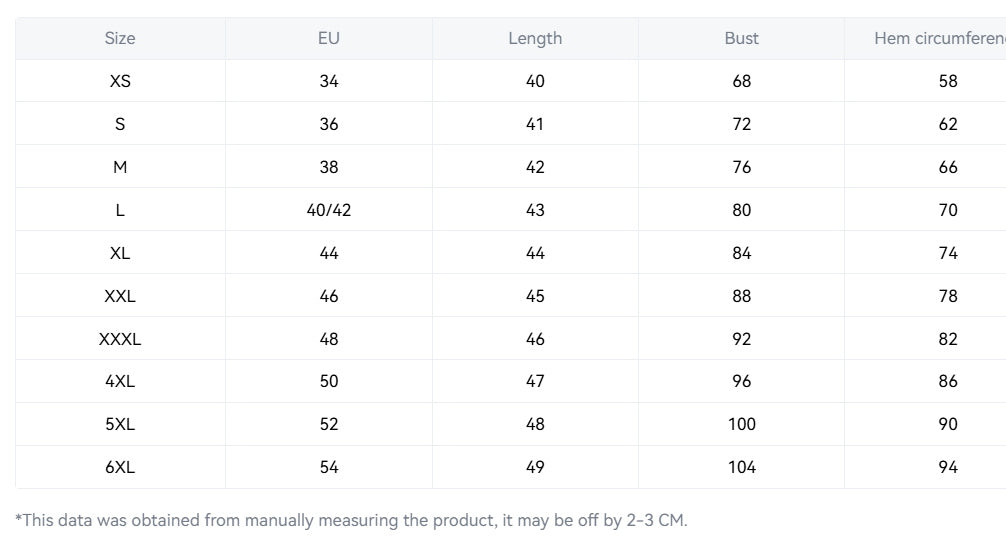The width and height of the screenshot is (1006, 551).
Task: Click the Bust column header
Action: tap(741, 38)
